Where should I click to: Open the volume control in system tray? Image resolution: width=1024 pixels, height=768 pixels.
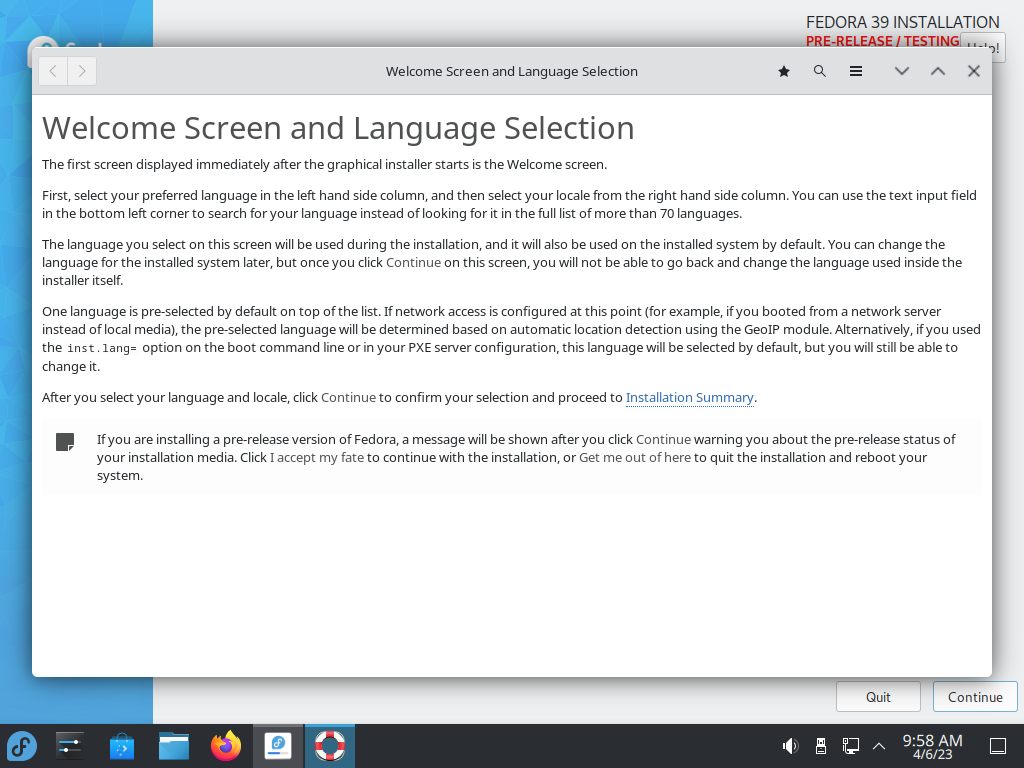click(790, 746)
